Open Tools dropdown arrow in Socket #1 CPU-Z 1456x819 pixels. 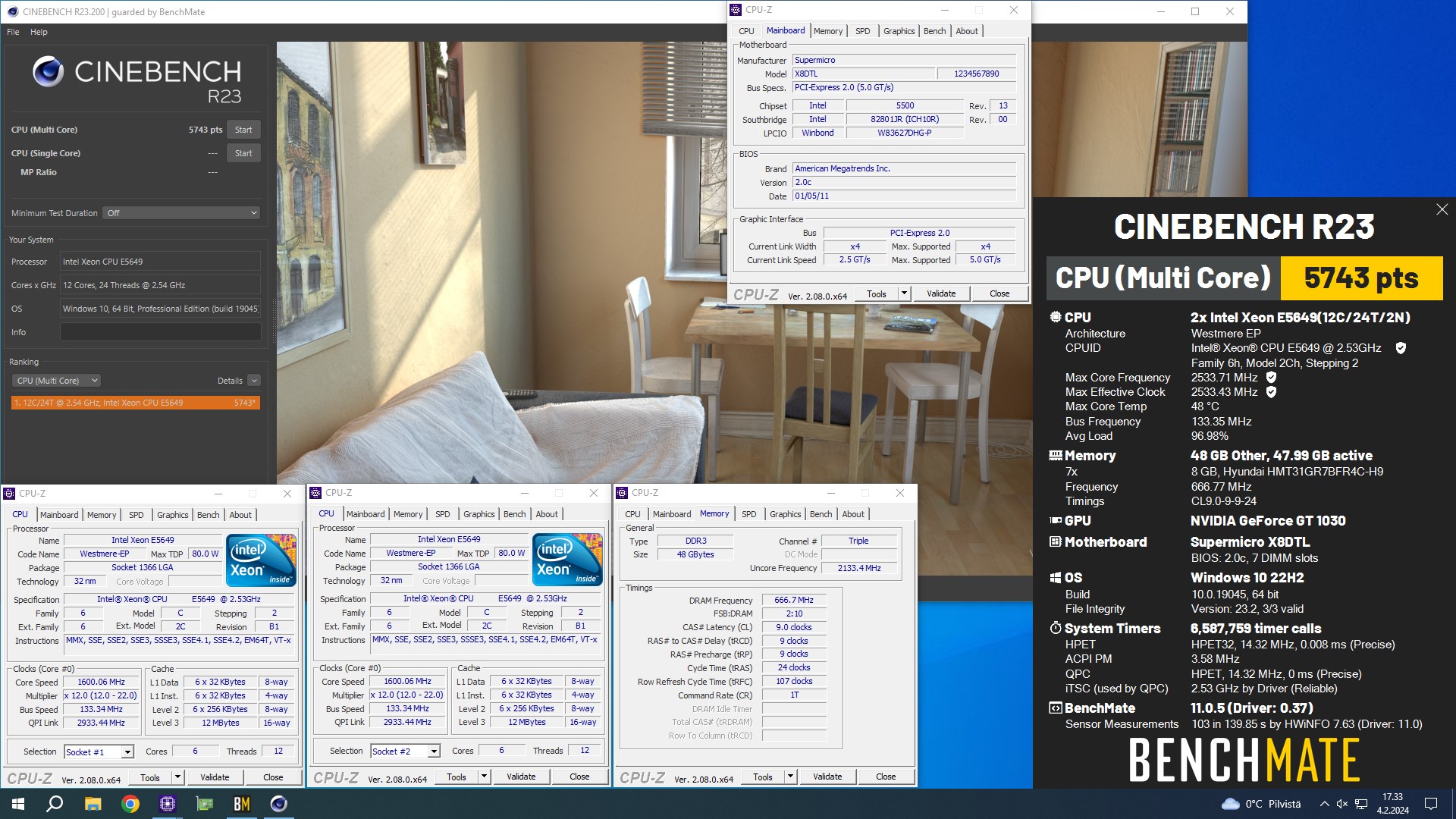[177, 777]
